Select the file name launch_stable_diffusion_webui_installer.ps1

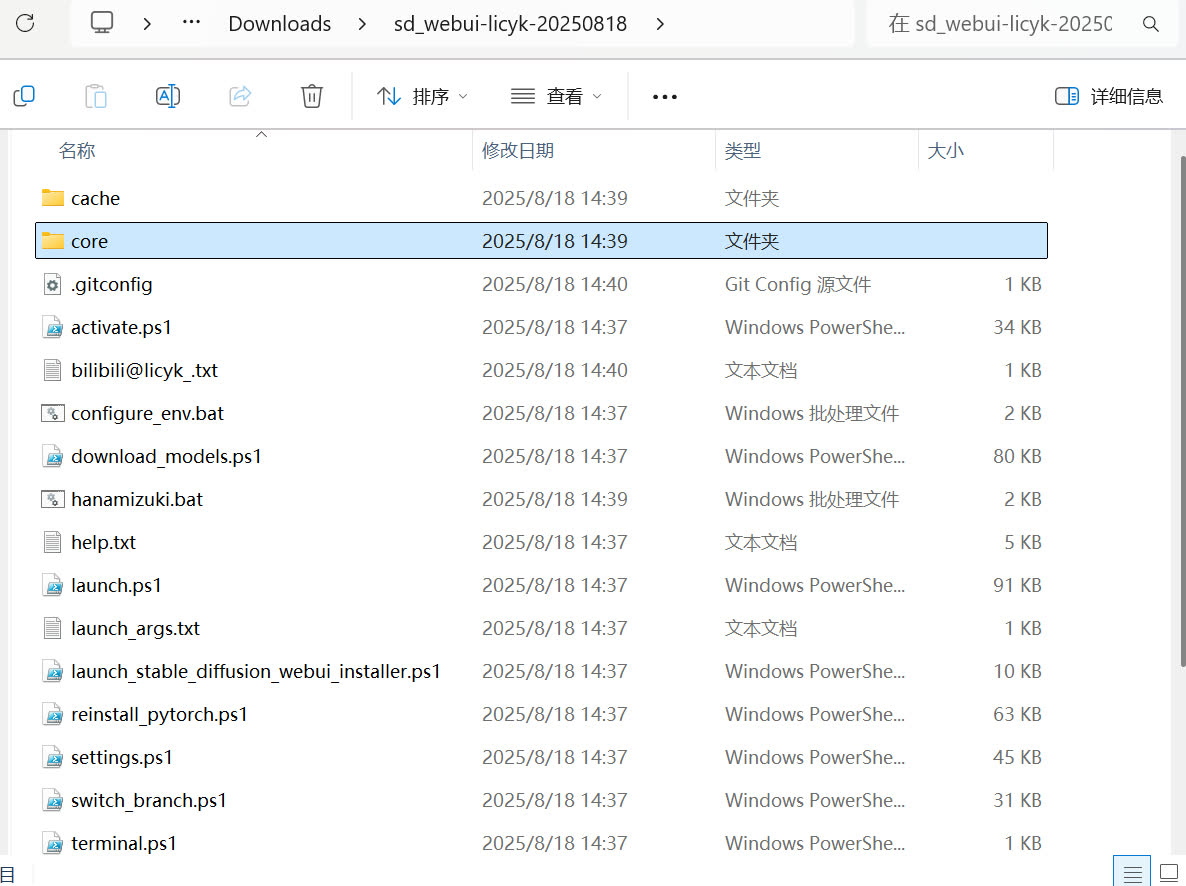coord(256,672)
